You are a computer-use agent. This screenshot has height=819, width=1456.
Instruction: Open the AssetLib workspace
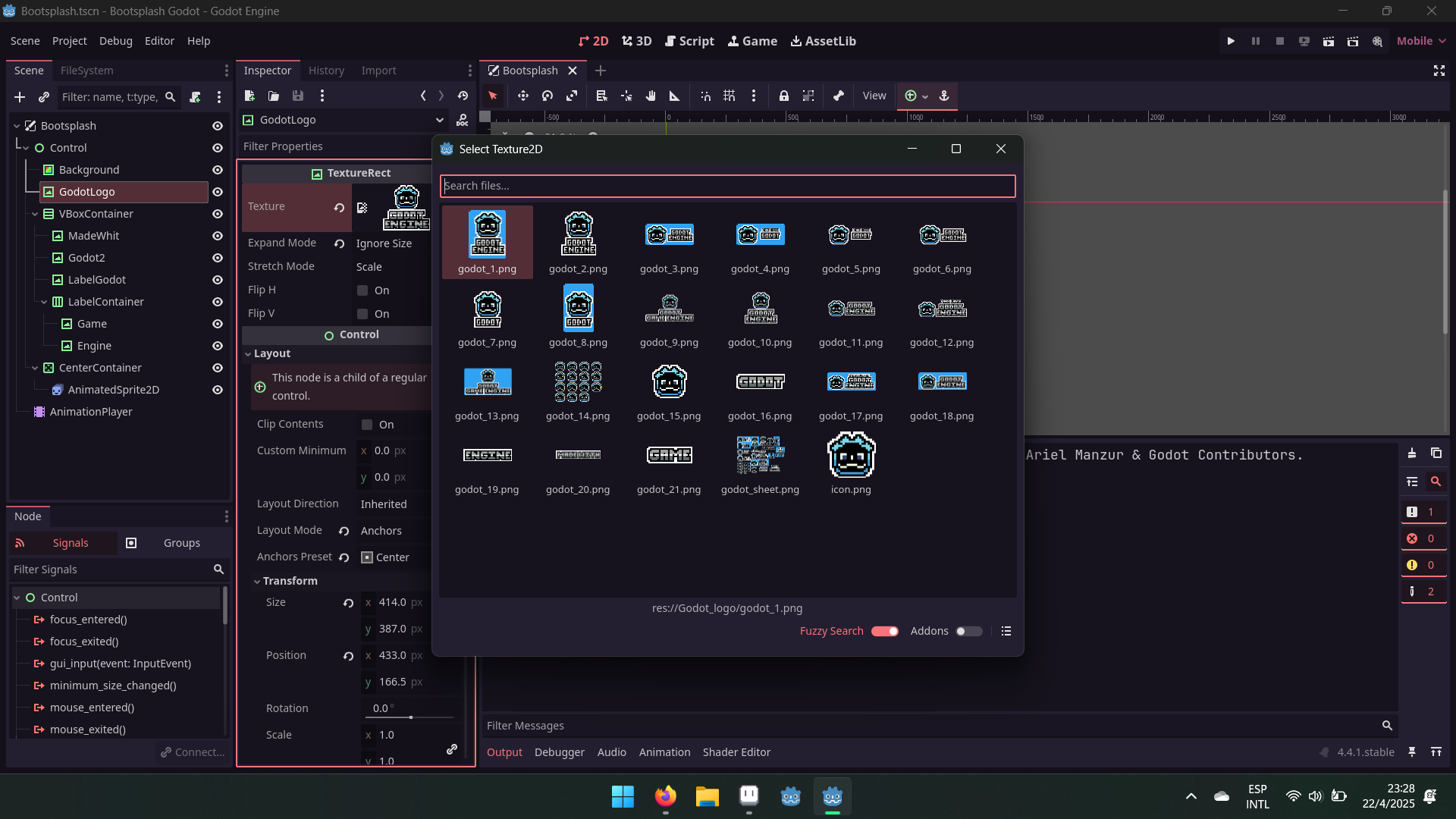pyautogui.click(x=823, y=41)
